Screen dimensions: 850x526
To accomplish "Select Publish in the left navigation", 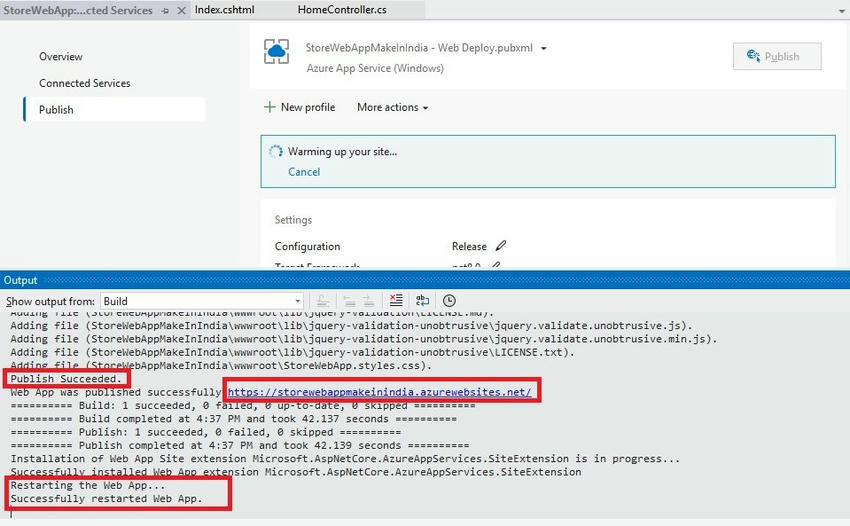I will click(x=114, y=110).
